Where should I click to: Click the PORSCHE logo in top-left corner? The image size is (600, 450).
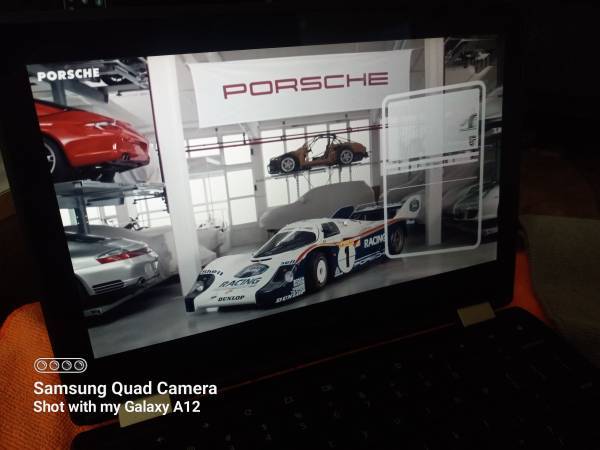68,75
